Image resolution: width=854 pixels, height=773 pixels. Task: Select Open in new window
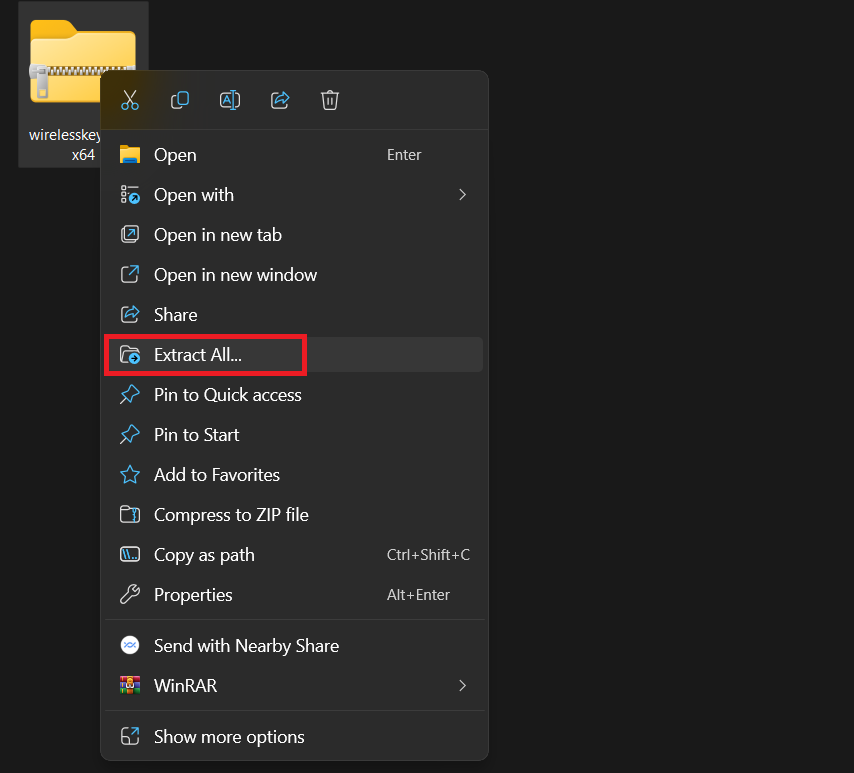pos(235,275)
